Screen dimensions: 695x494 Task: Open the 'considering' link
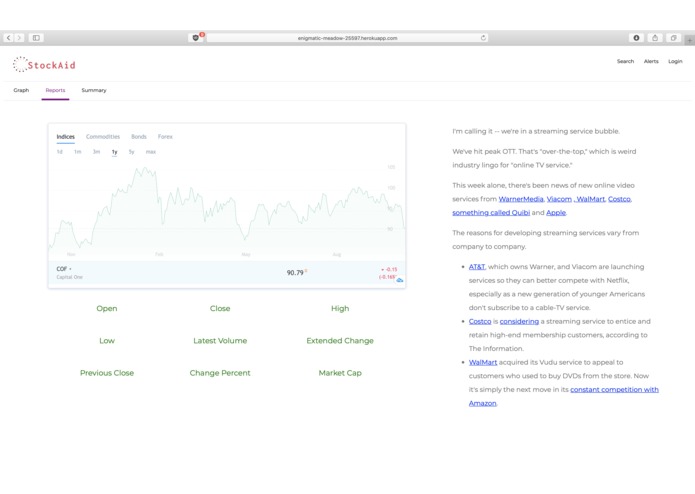[519, 321]
